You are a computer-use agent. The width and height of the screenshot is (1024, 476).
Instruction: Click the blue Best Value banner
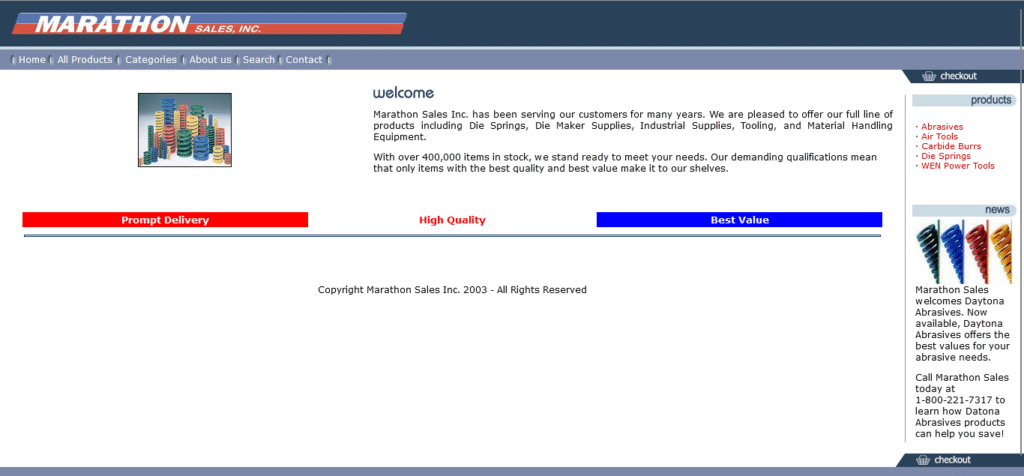click(x=739, y=220)
